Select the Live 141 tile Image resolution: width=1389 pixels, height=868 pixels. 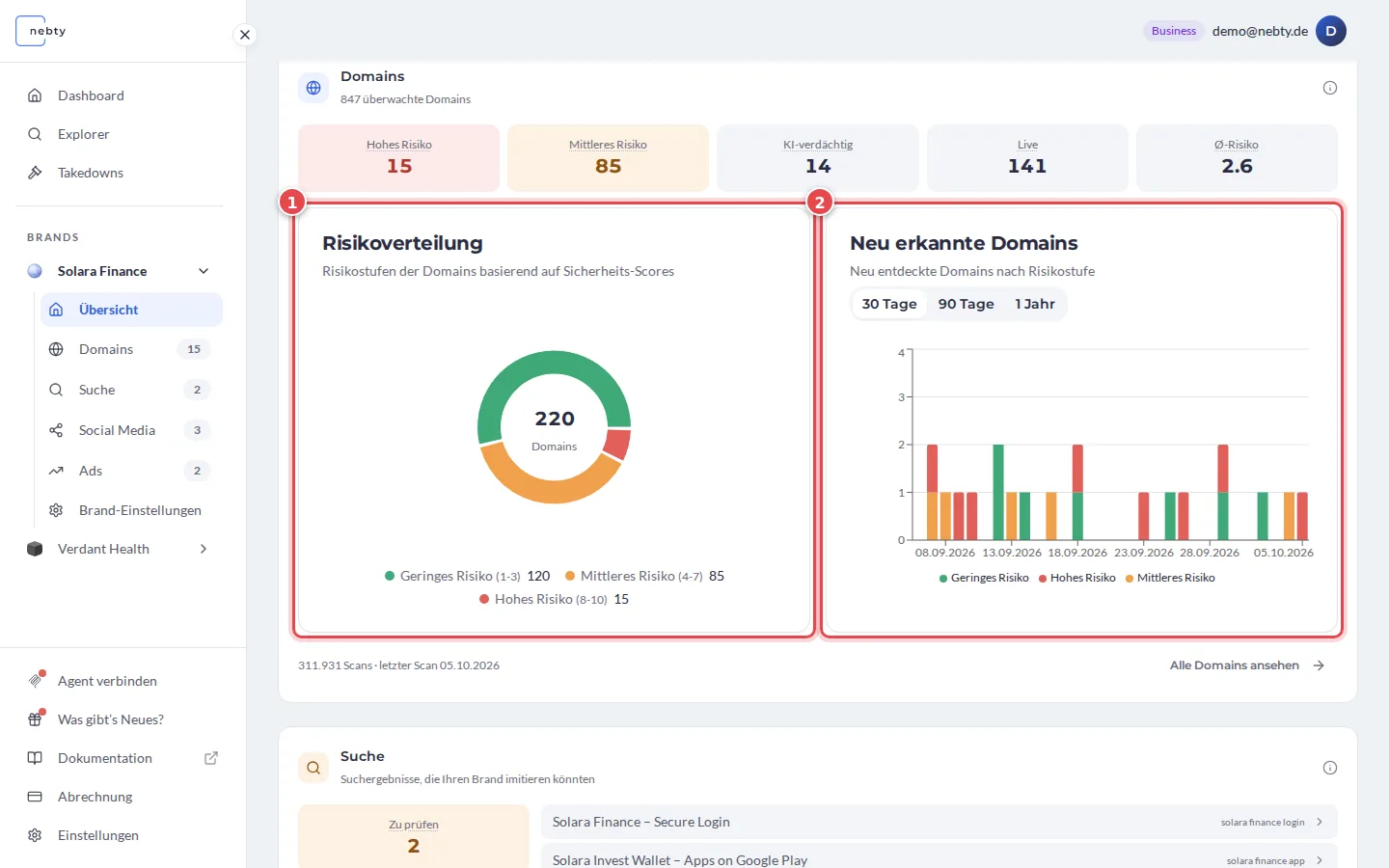1027,157
